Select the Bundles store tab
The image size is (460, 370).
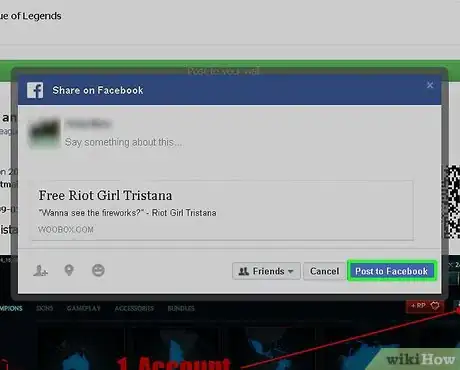181,308
